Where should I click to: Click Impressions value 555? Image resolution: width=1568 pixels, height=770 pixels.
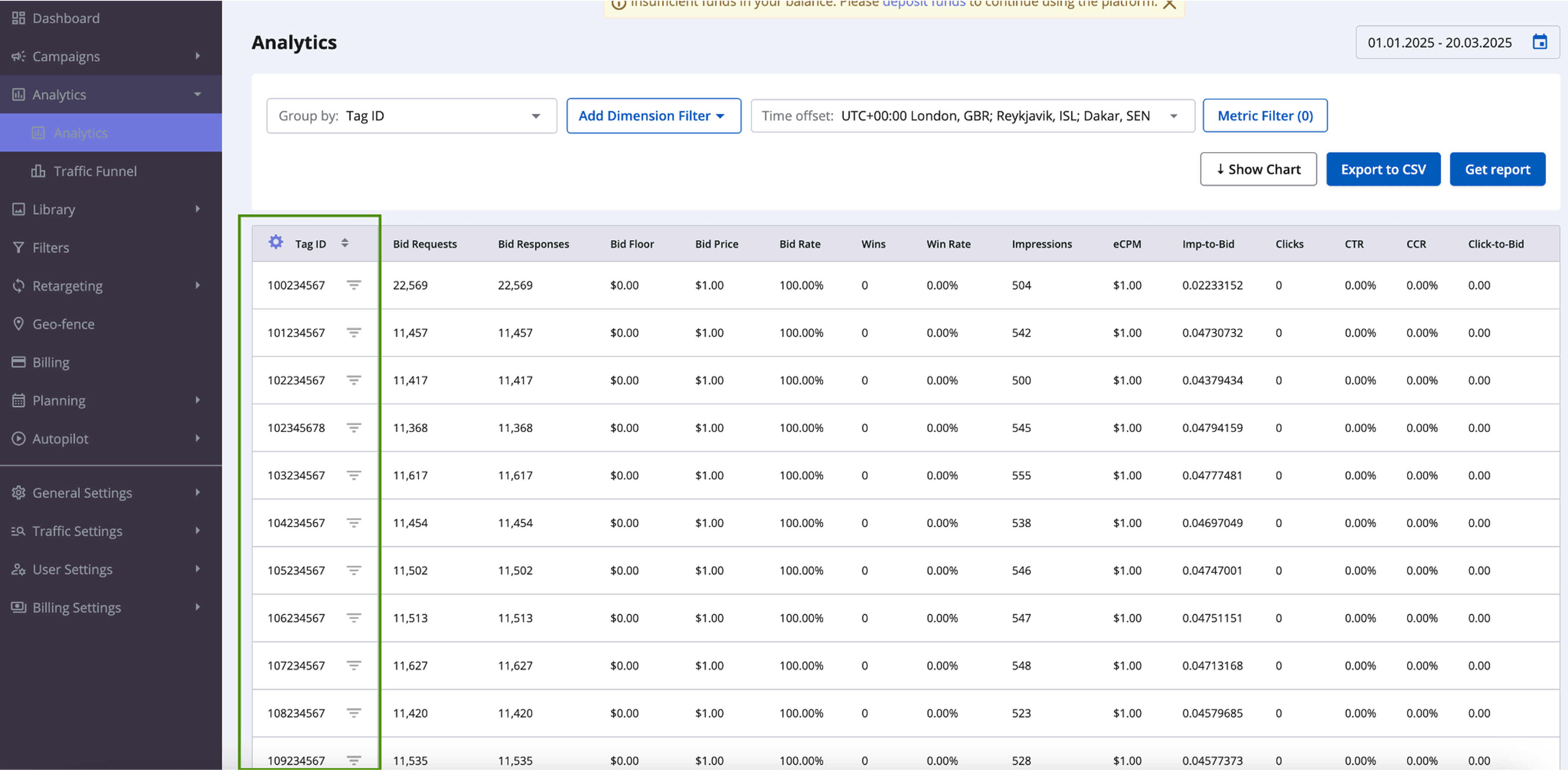click(x=1021, y=475)
